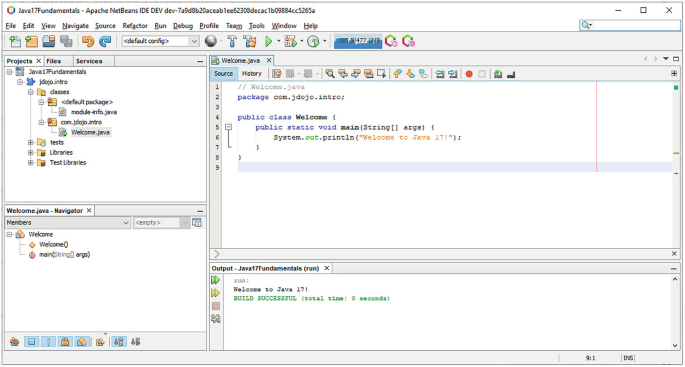Open the File menu
The width and height of the screenshot is (685, 367).
[11, 26]
